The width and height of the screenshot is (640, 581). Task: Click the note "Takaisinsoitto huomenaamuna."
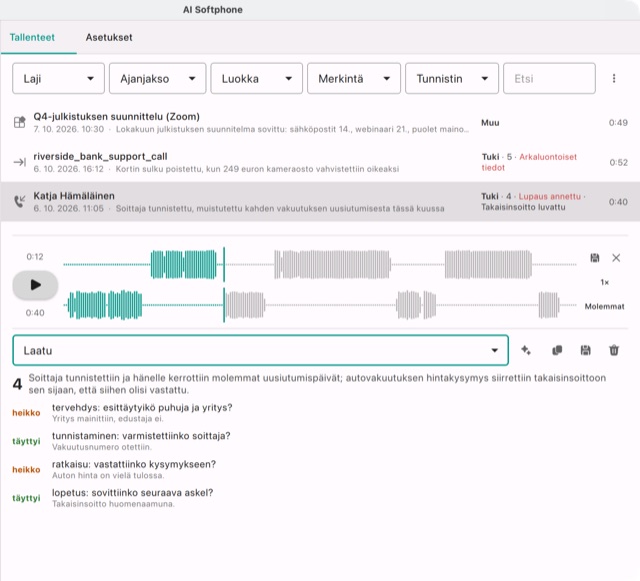click(113, 504)
